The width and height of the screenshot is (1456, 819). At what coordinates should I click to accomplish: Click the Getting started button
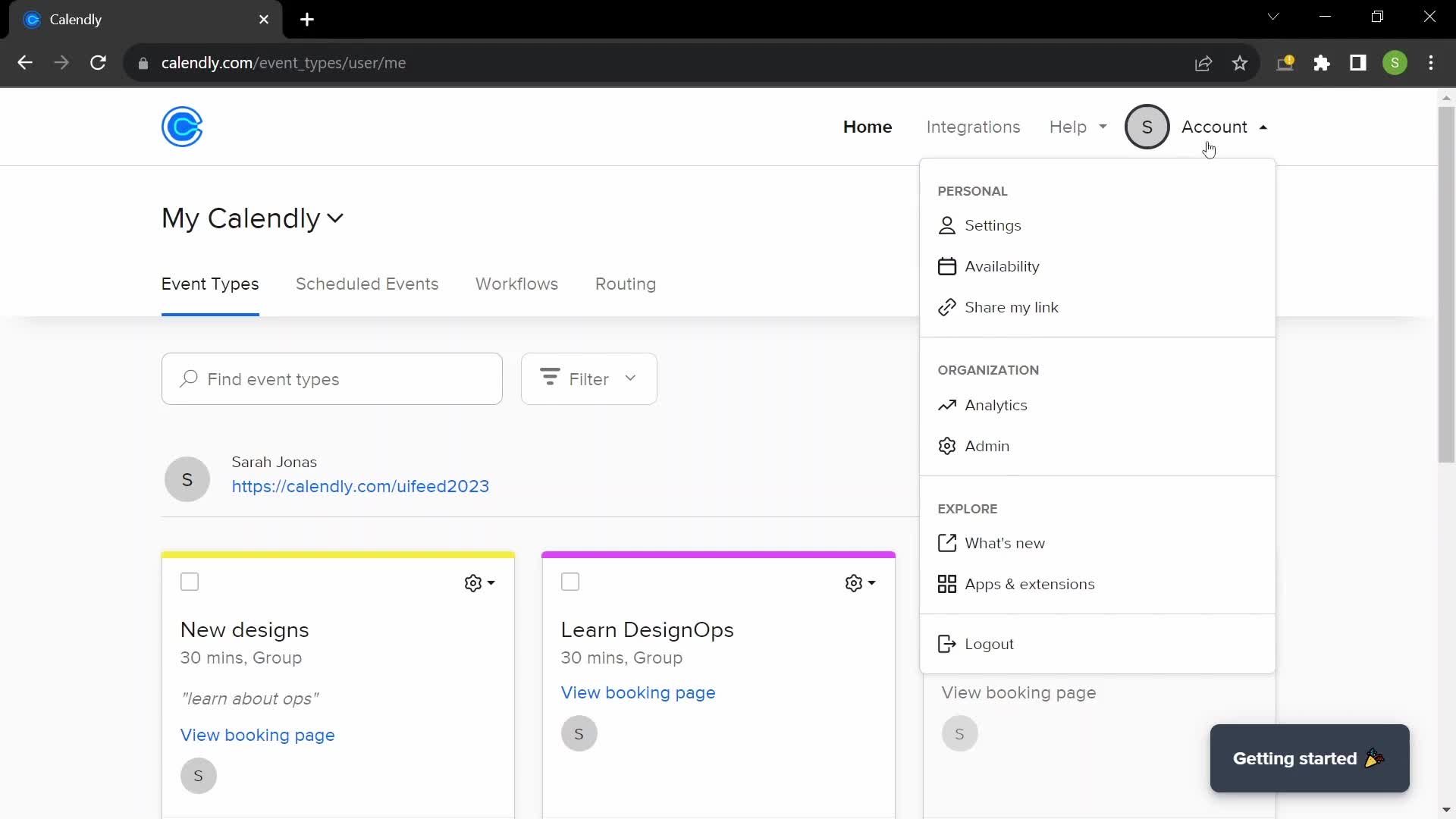click(1309, 758)
